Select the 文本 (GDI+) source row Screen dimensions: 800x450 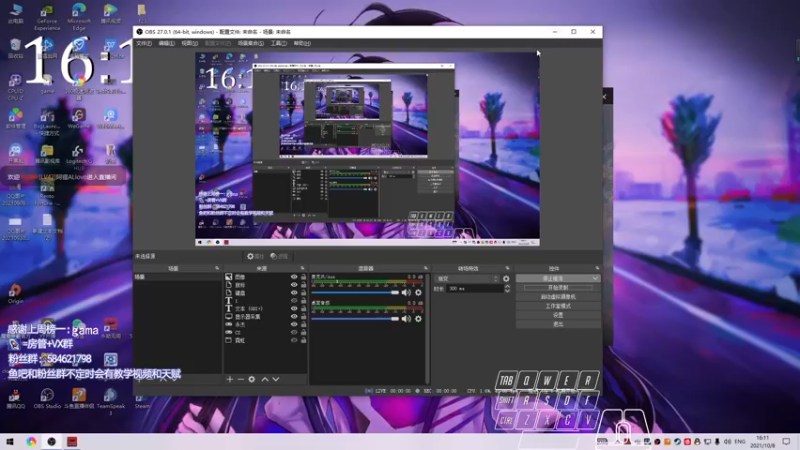265,309
